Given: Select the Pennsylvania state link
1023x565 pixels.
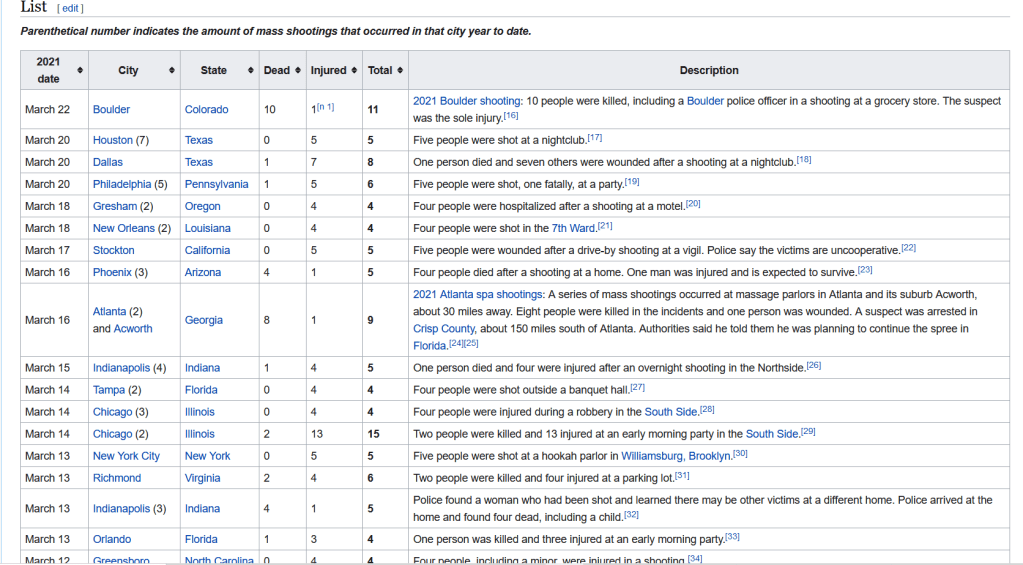Looking at the screenshot, I should [x=216, y=184].
